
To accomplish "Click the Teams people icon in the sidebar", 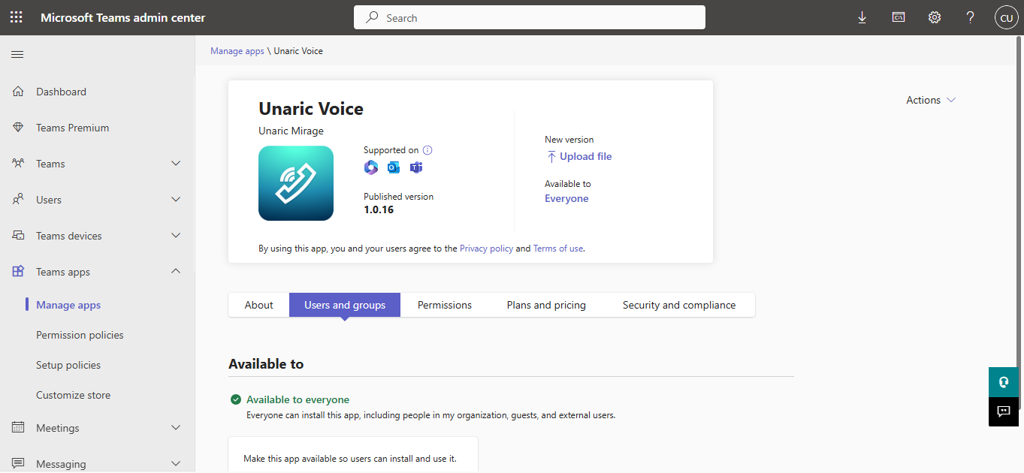I will click(18, 163).
